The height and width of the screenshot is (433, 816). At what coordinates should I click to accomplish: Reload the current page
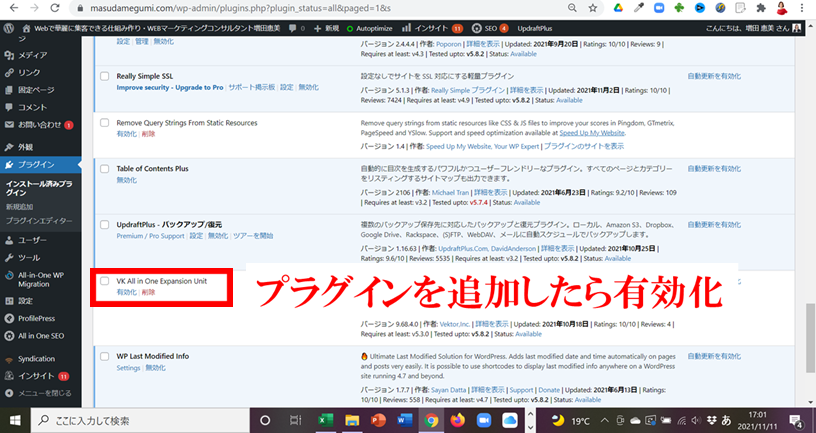coord(54,8)
